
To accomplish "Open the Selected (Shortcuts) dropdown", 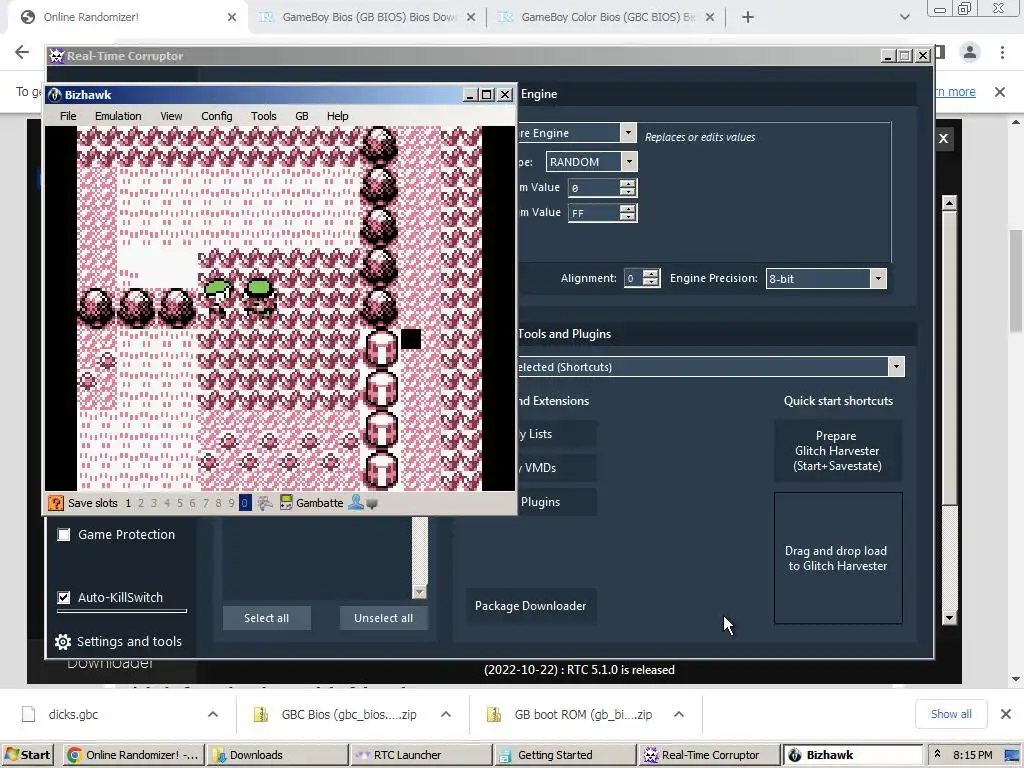I will [896, 366].
